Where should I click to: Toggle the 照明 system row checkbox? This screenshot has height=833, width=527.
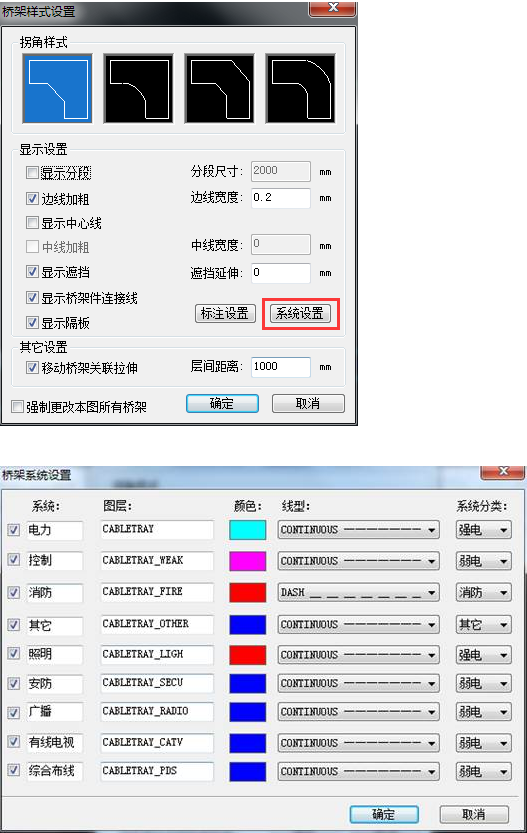(14, 653)
